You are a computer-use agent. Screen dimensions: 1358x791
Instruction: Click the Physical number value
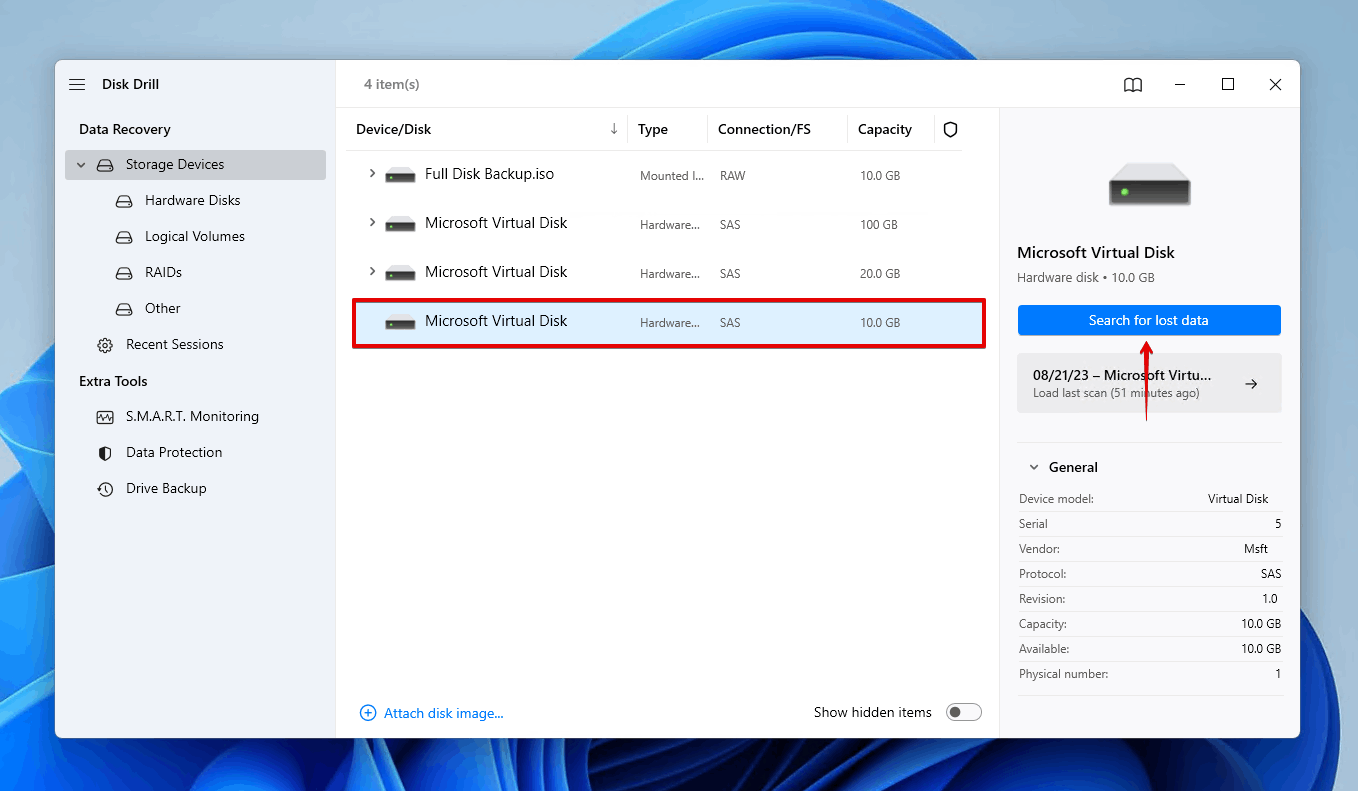point(1277,674)
